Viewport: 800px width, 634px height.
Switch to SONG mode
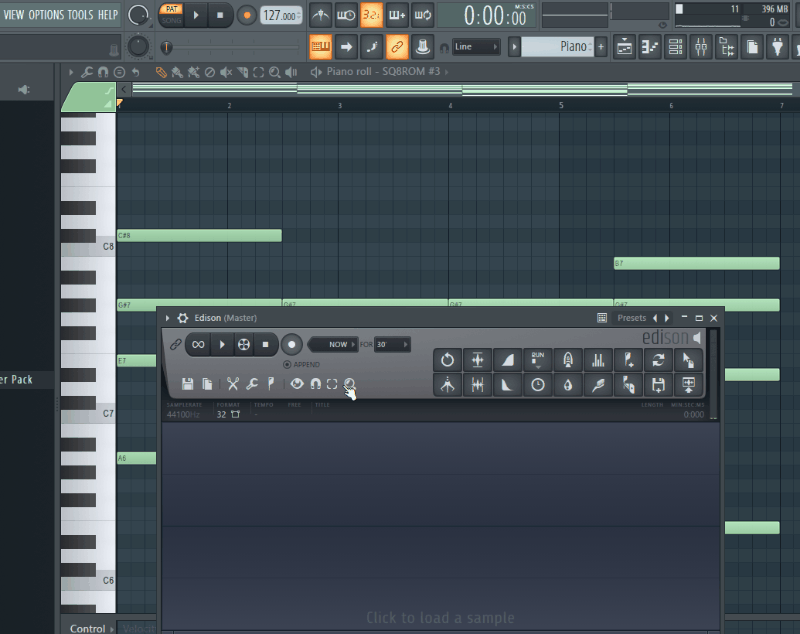(x=171, y=20)
